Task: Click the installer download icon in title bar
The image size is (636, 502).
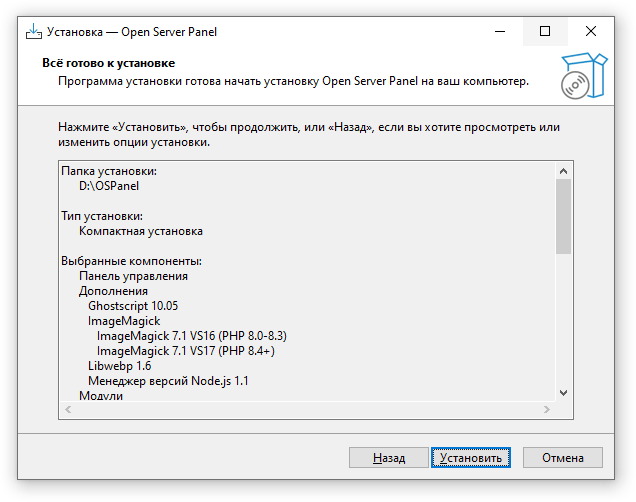Action: 34,32
